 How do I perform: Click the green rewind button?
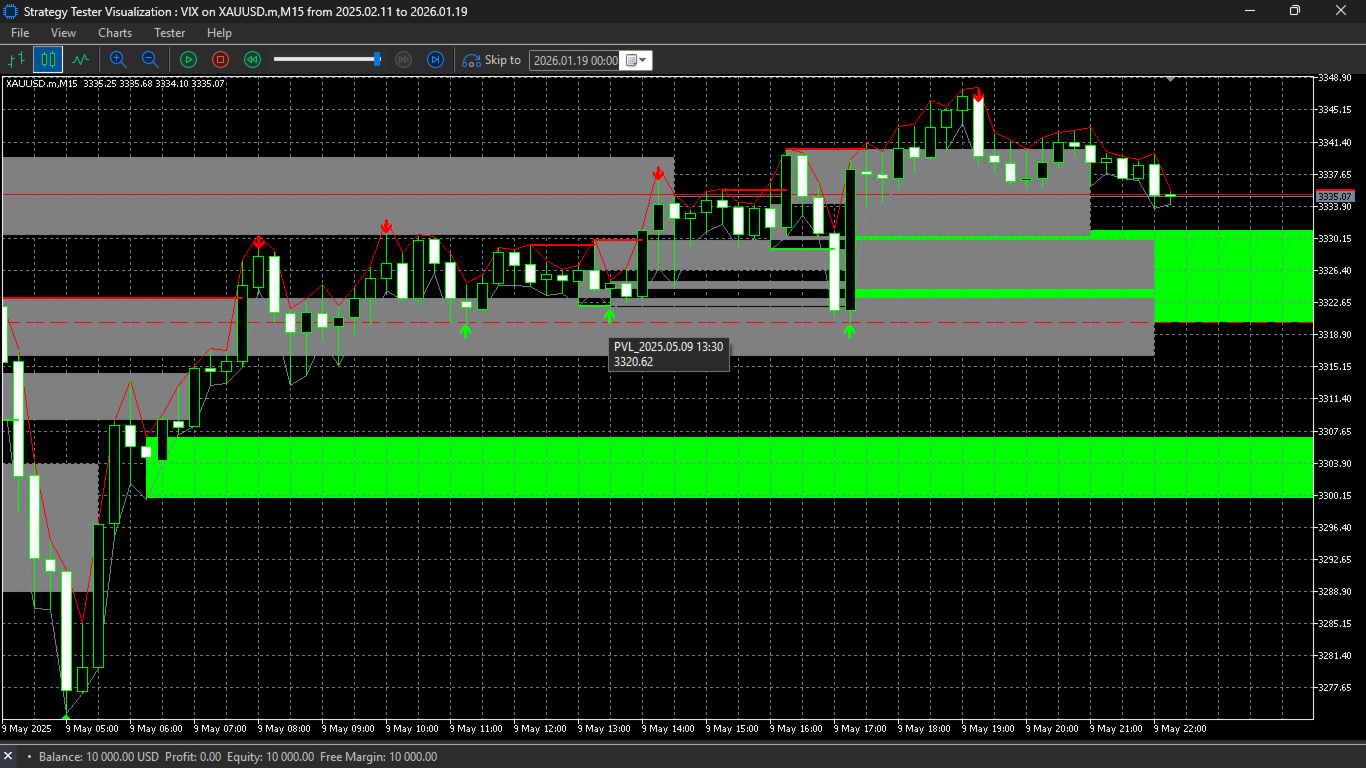click(x=253, y=60)
